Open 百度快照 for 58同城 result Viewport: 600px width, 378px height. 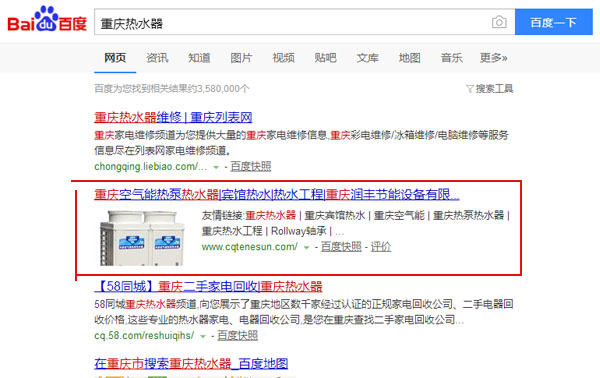click(x=238, y=336)
